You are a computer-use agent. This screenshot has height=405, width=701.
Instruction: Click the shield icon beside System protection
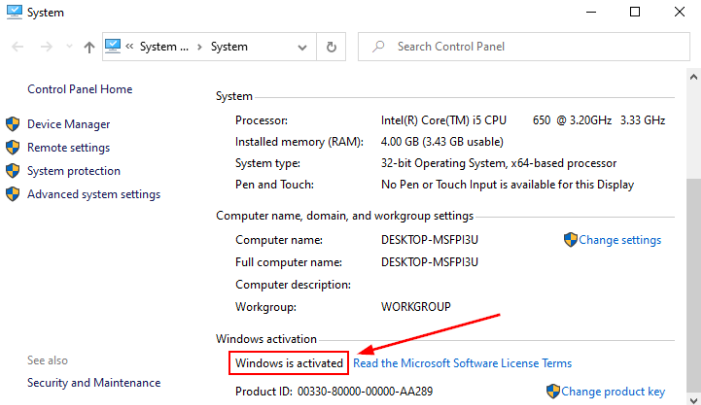pyautogui.click(x=13, y=170)
